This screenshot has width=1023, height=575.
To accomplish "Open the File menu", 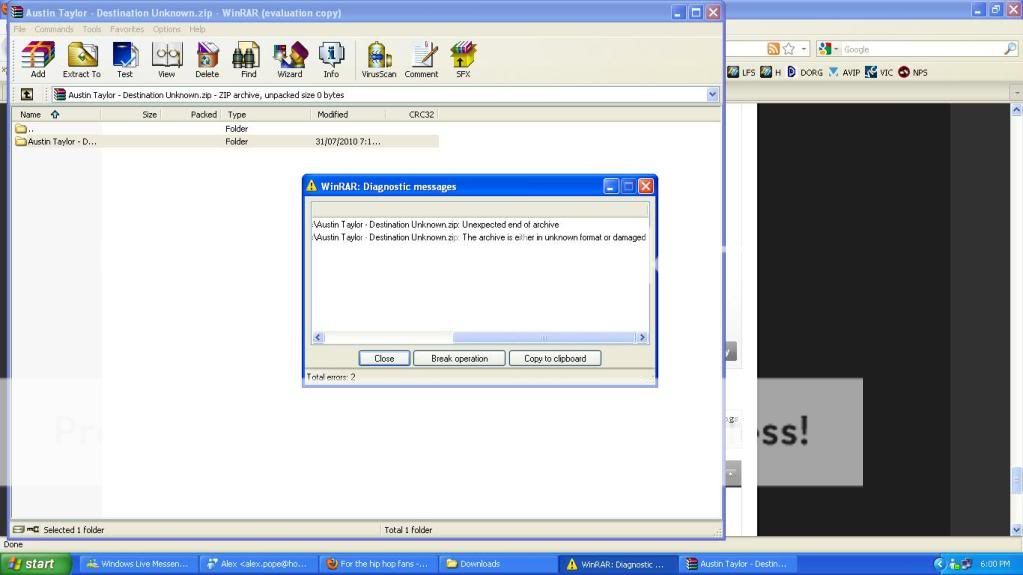I will 20,29.
